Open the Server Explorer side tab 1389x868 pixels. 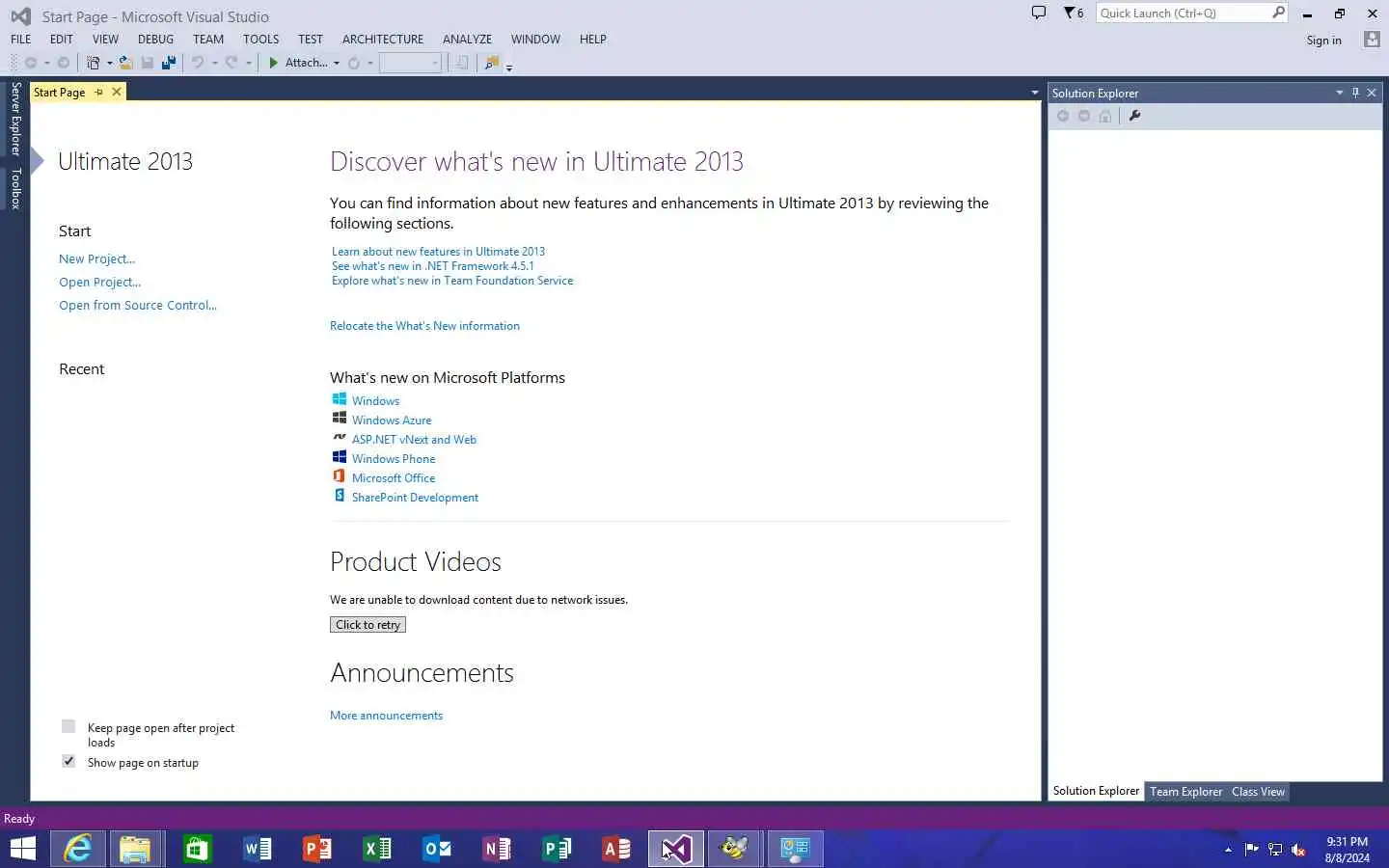[x=15, y=119]
